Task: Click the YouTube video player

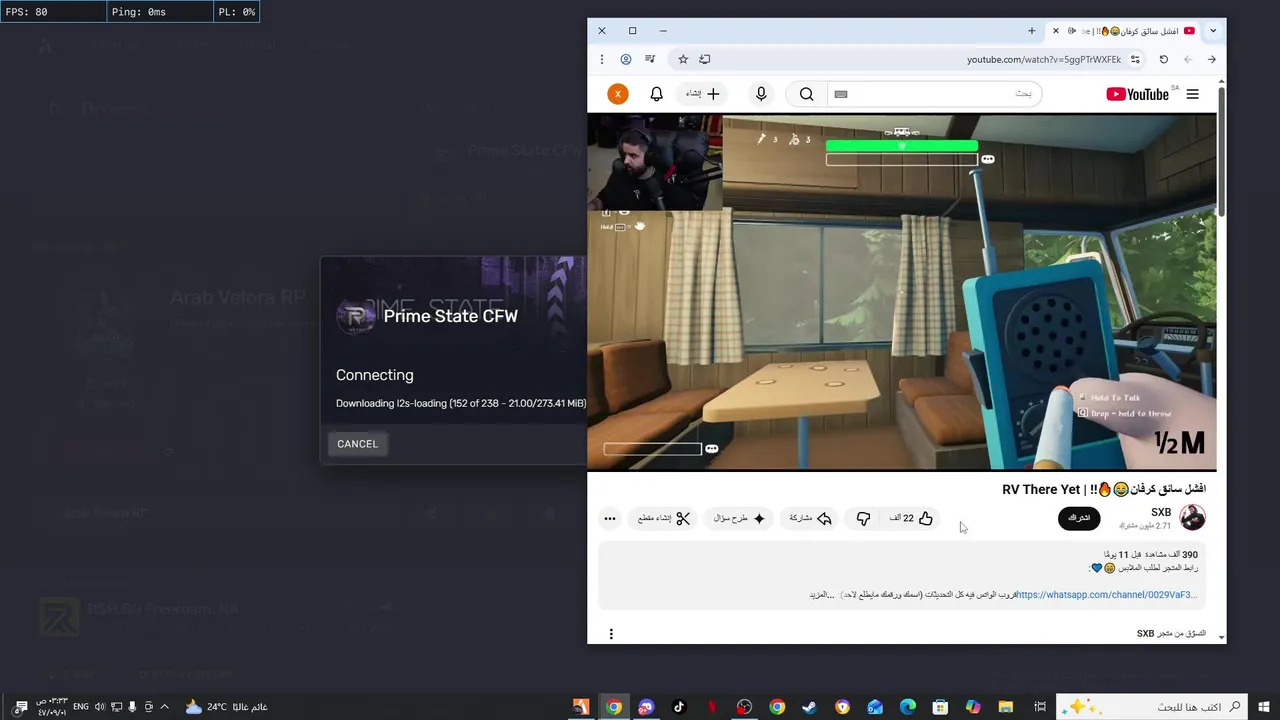Action: tap(902, 291)
